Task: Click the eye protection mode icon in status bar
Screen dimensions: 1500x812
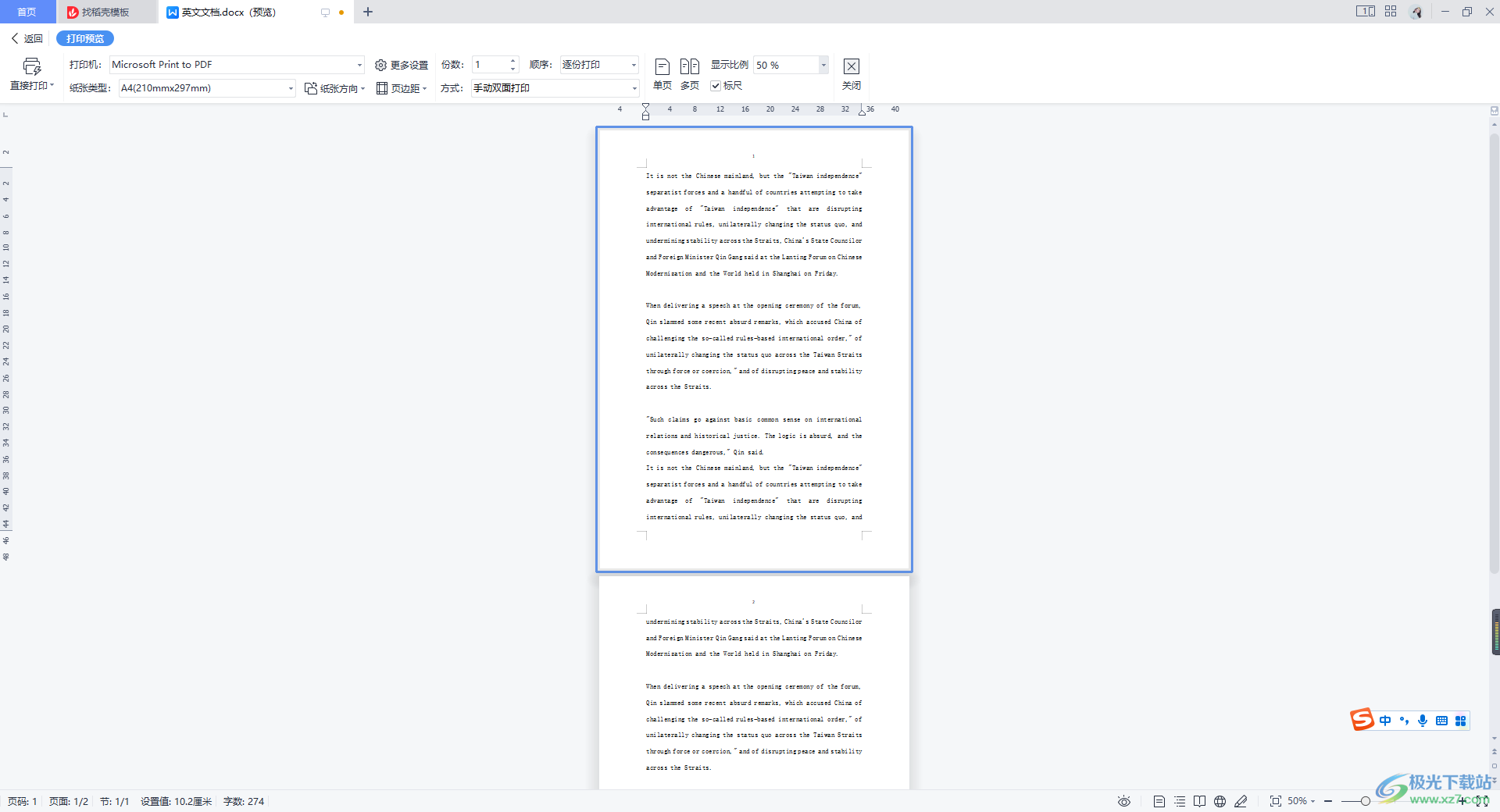Action: coord(1124,801)
